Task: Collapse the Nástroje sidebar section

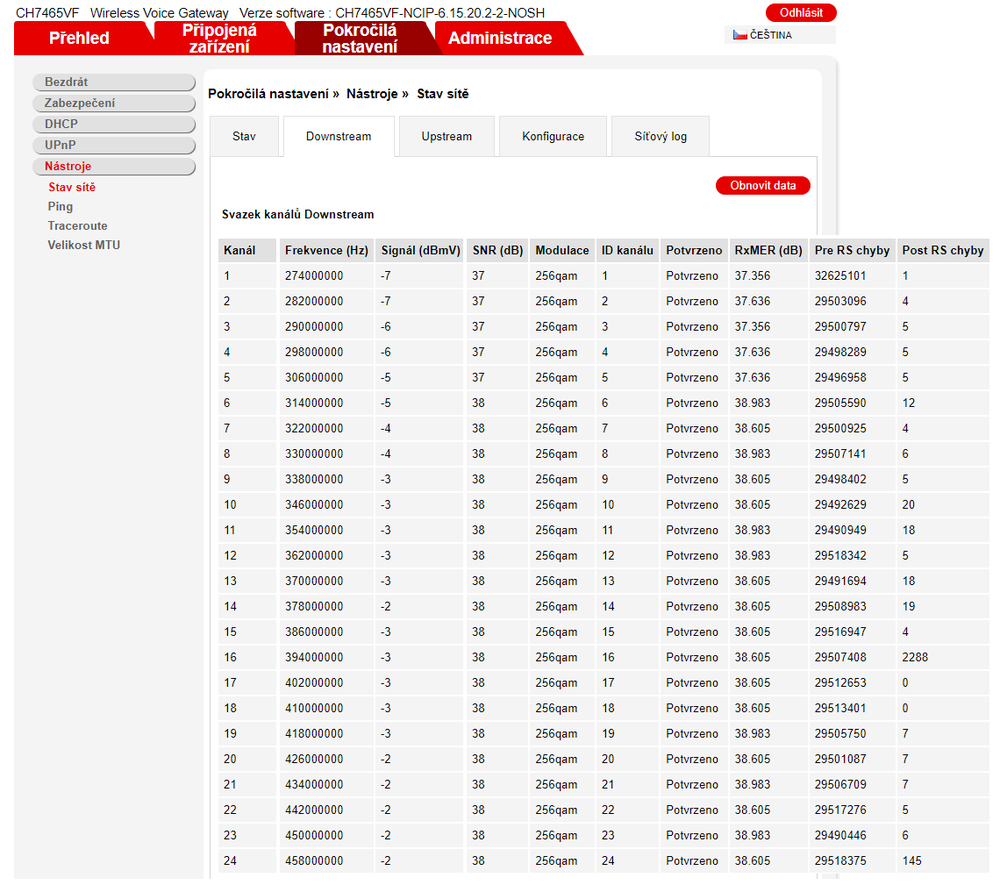Action: 114,166
